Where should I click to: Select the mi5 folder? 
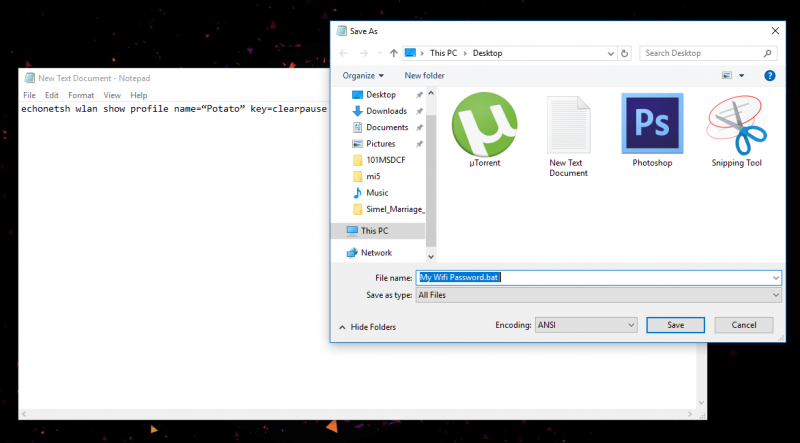(x=373, y=177)
